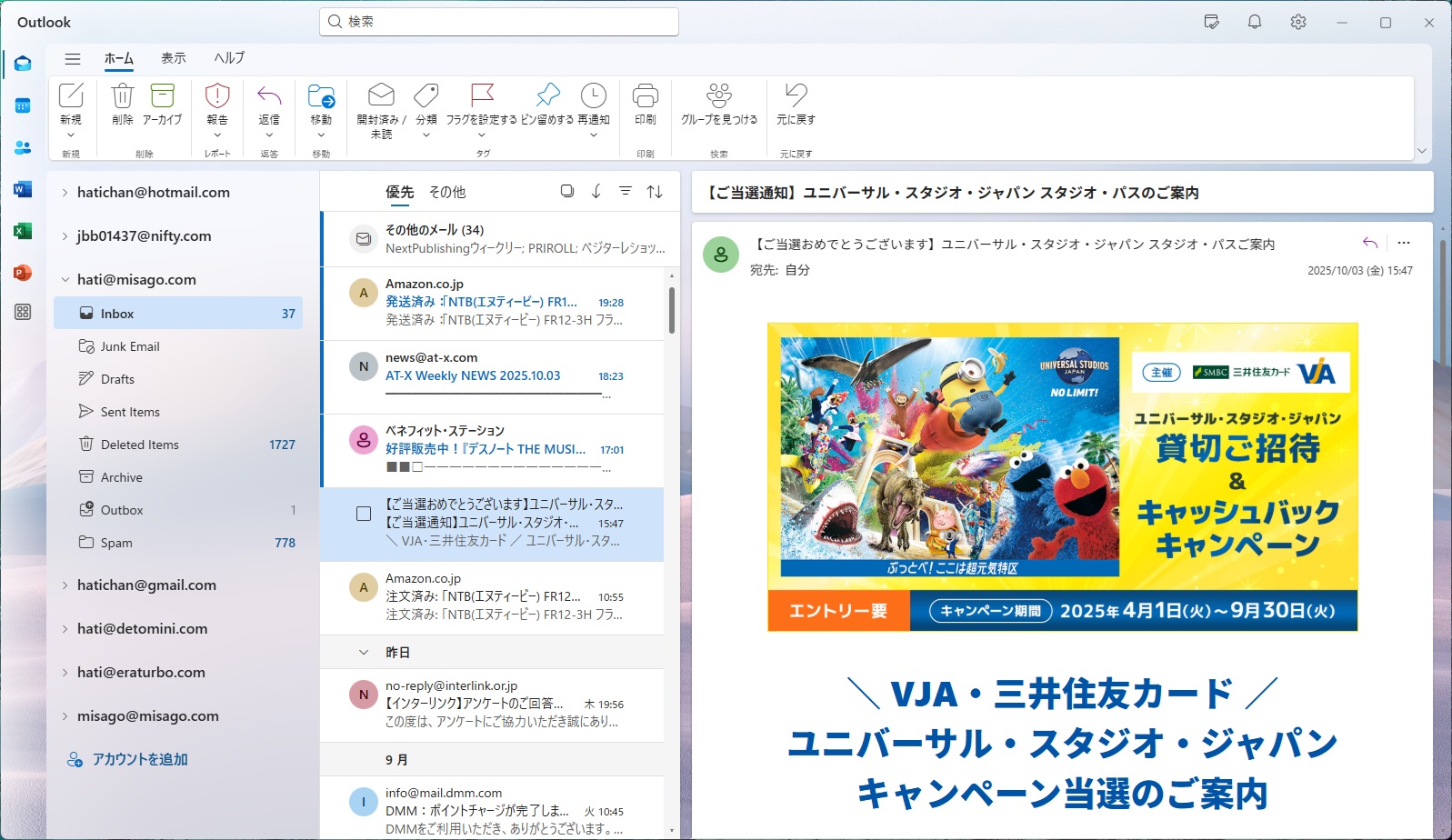Click the Report (報告) shield icon
This screenshot has width=1452, height=840.
[x=217, y=96]
